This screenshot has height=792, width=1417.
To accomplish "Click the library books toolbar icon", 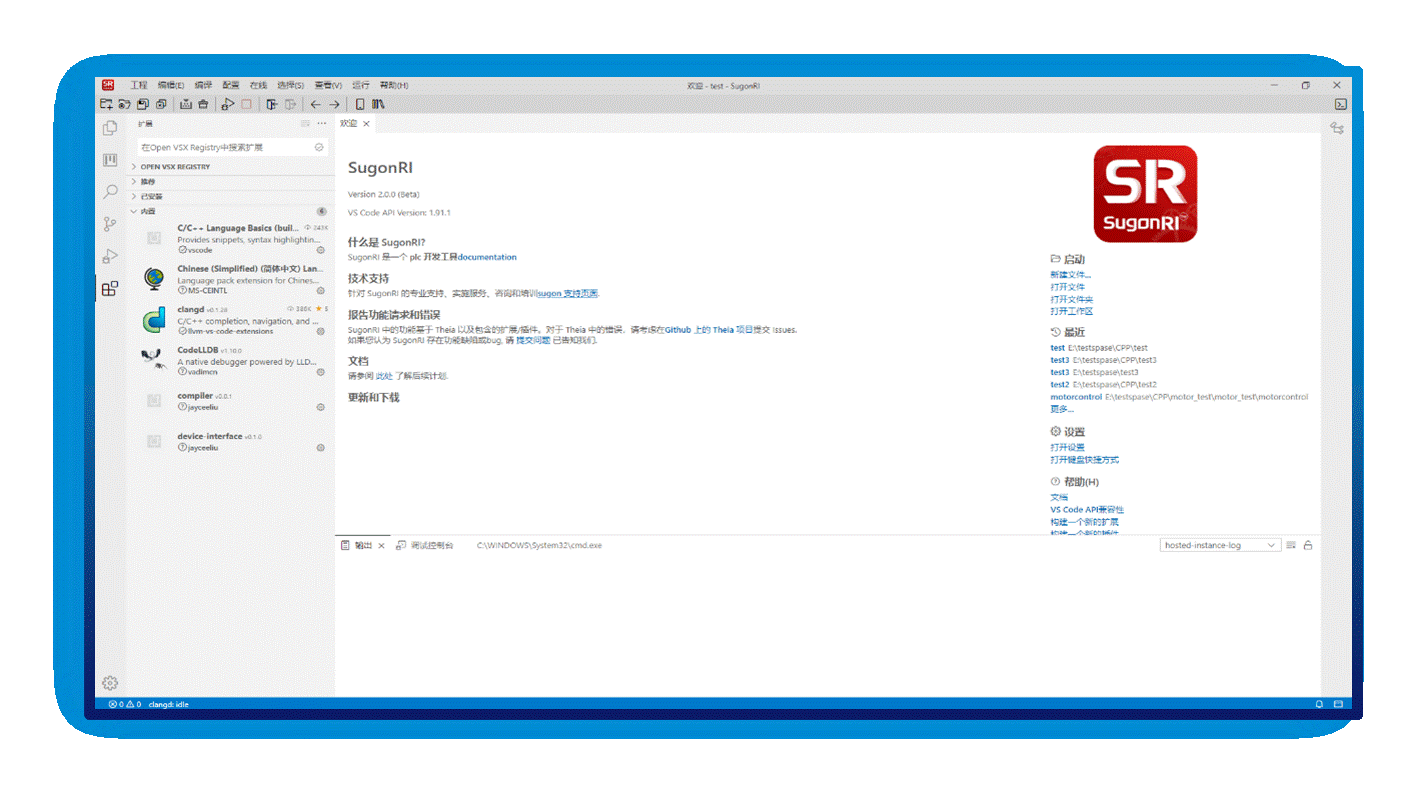I will (x=378, y=104).
